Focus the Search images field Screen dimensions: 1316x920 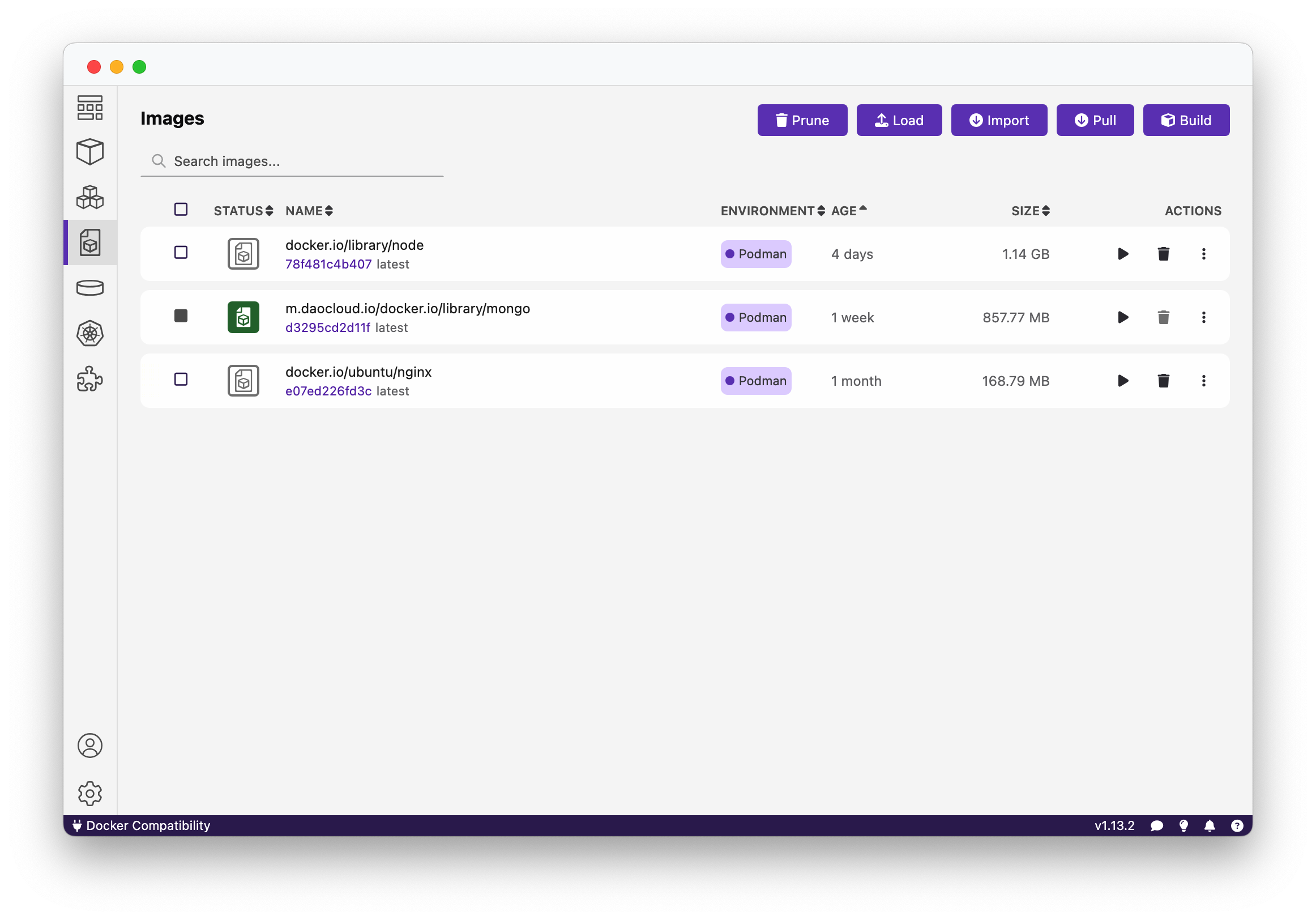[x=292, y=161]
